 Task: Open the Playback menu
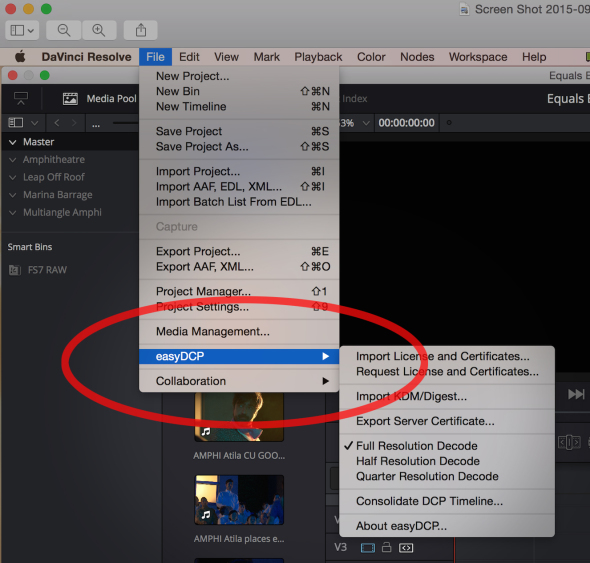coord(318,57)
